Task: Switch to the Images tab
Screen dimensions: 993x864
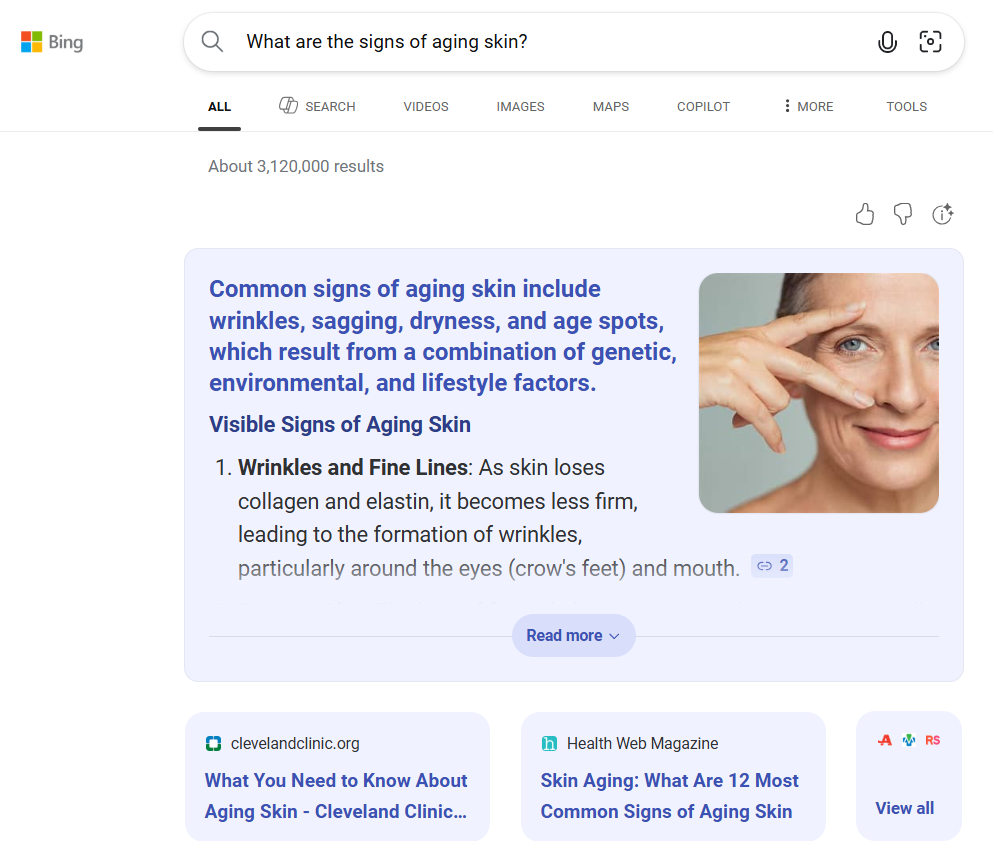Action: tap(520, 106)
